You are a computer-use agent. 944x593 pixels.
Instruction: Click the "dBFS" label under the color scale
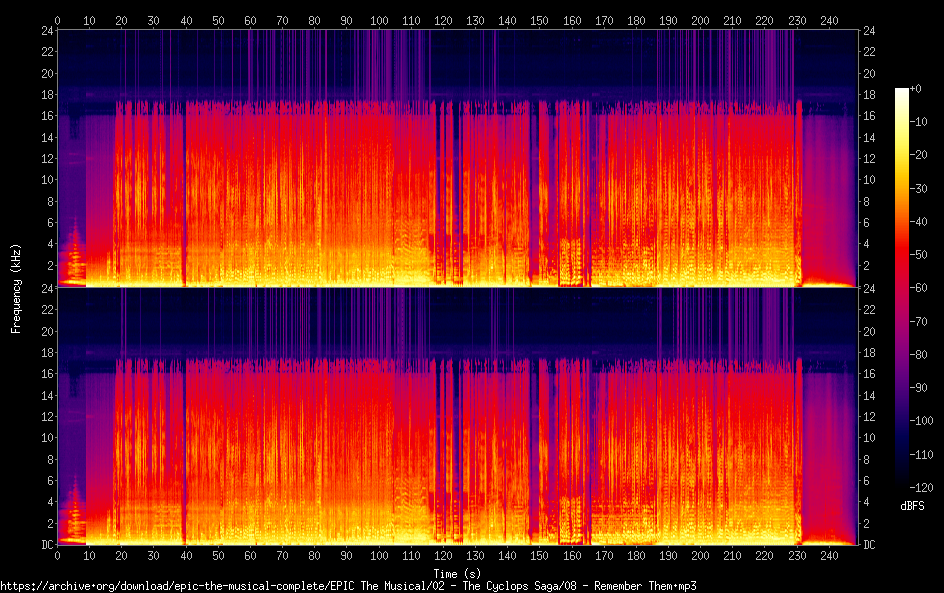click(x=911, y=506)
